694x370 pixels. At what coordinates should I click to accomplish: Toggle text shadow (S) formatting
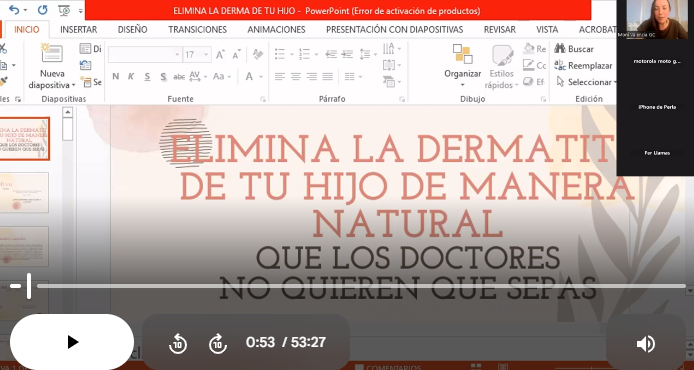click(163, 77)
